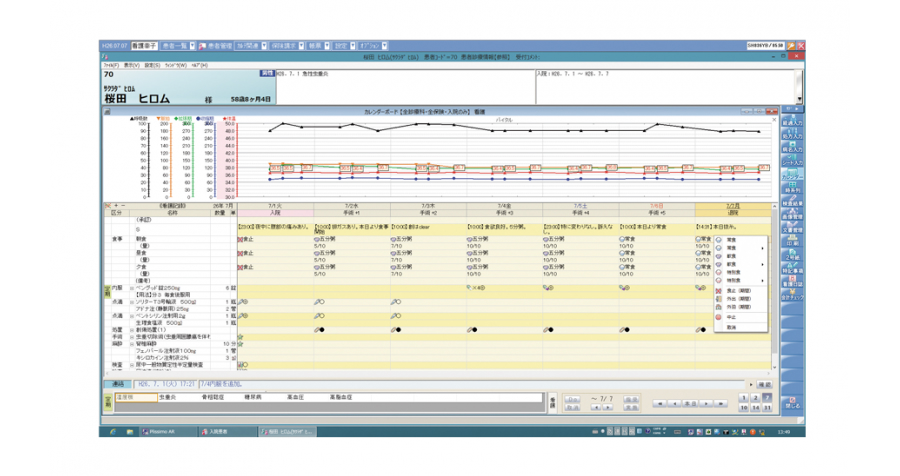Image resolution: width=900 pixels, height=476 pixels.
Task: Open the 病名入力 sidebar icon
Action: (792, 147)
